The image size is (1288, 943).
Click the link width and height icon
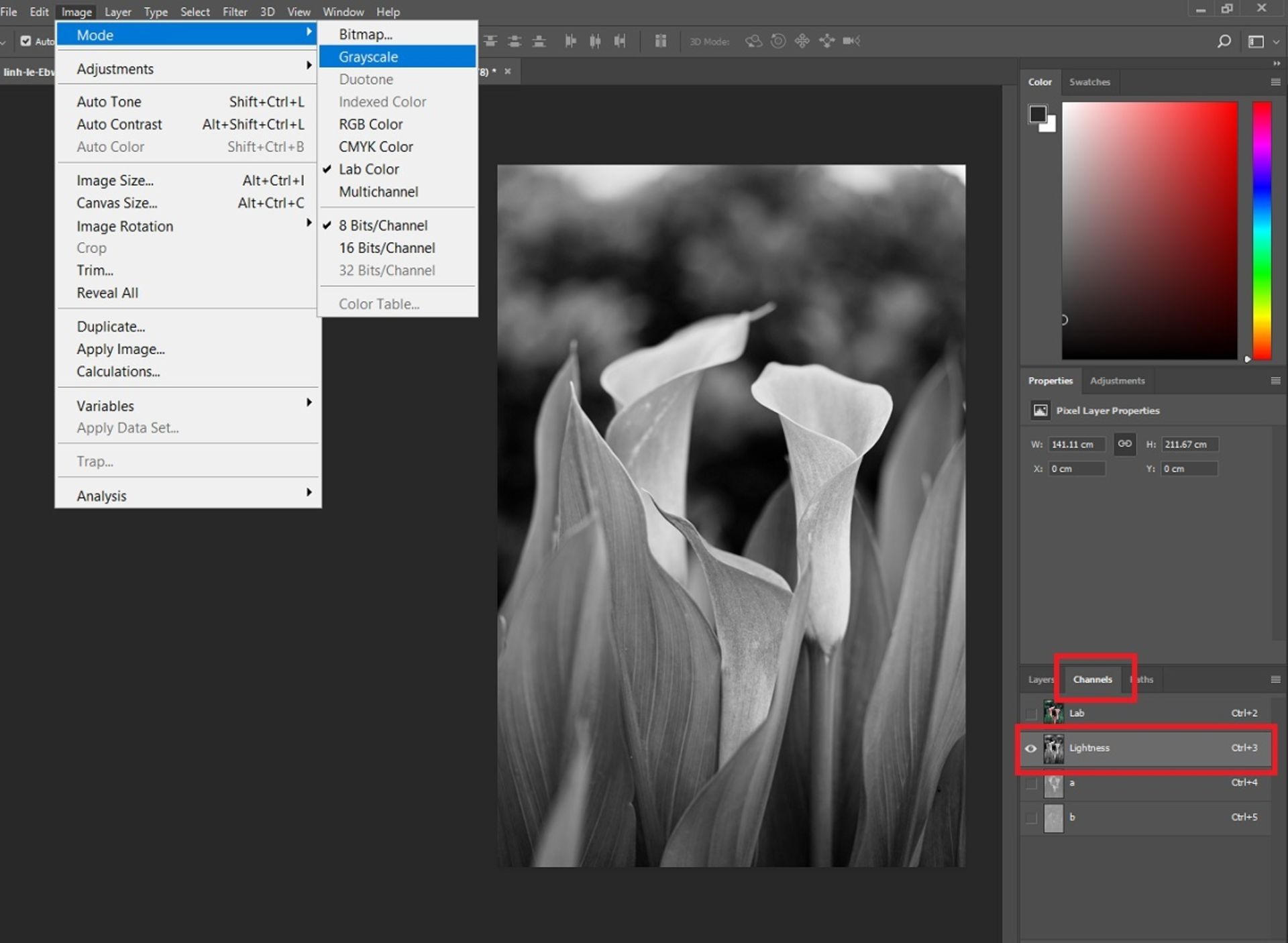(x=1125, y=444)
